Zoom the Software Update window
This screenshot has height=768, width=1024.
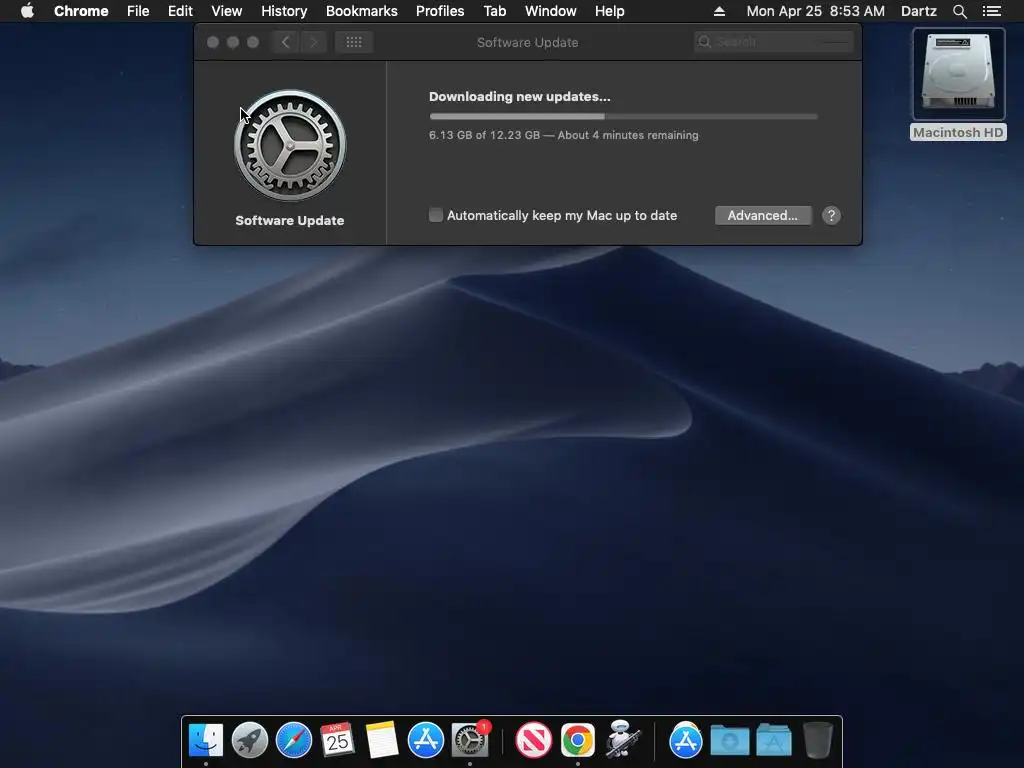(253, 42)
